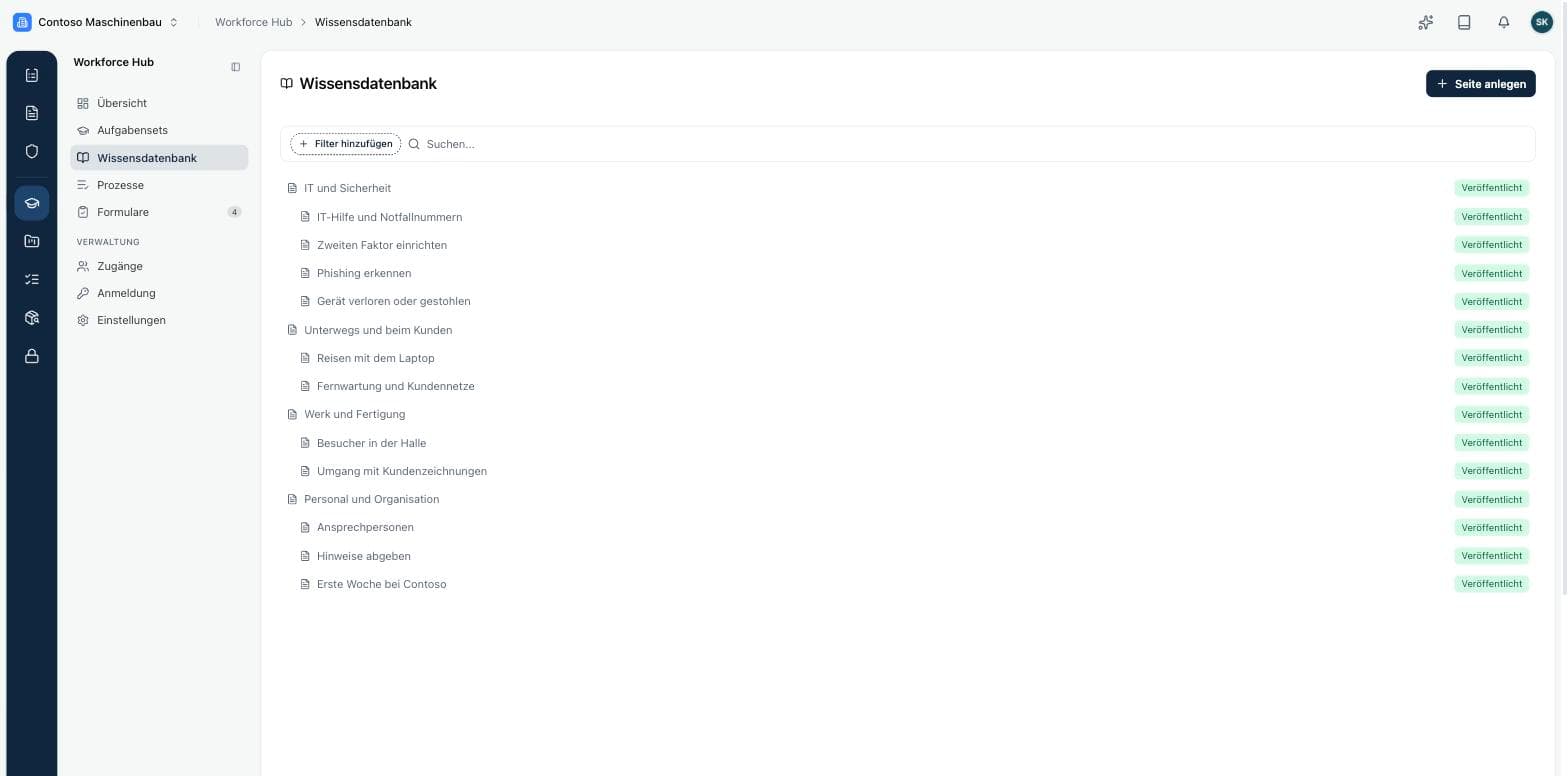Viewport: 1568px width, 776px height.
Task: Open Besucher in der Halle page
Action: pyautogui.click(x=371, y=443)
